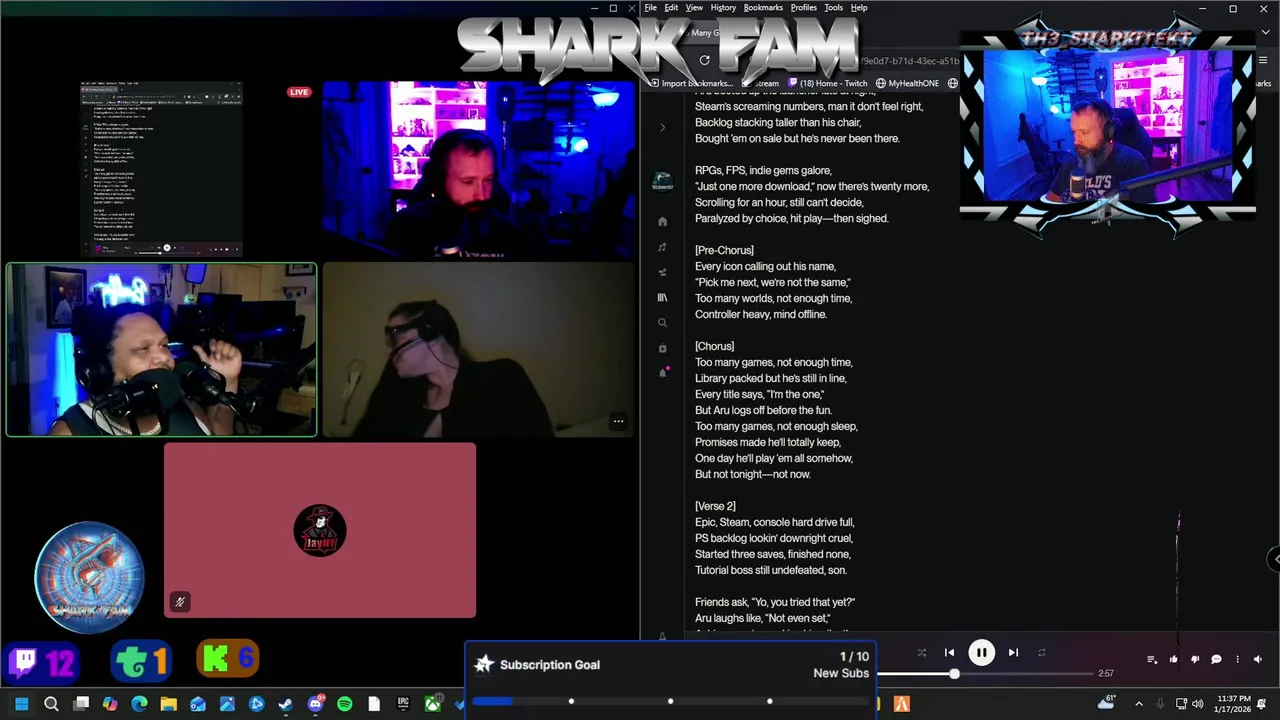Open the MyHealthONE bookmark
1280x720 pixels.
pyautogui.click(x=907, y=83)
